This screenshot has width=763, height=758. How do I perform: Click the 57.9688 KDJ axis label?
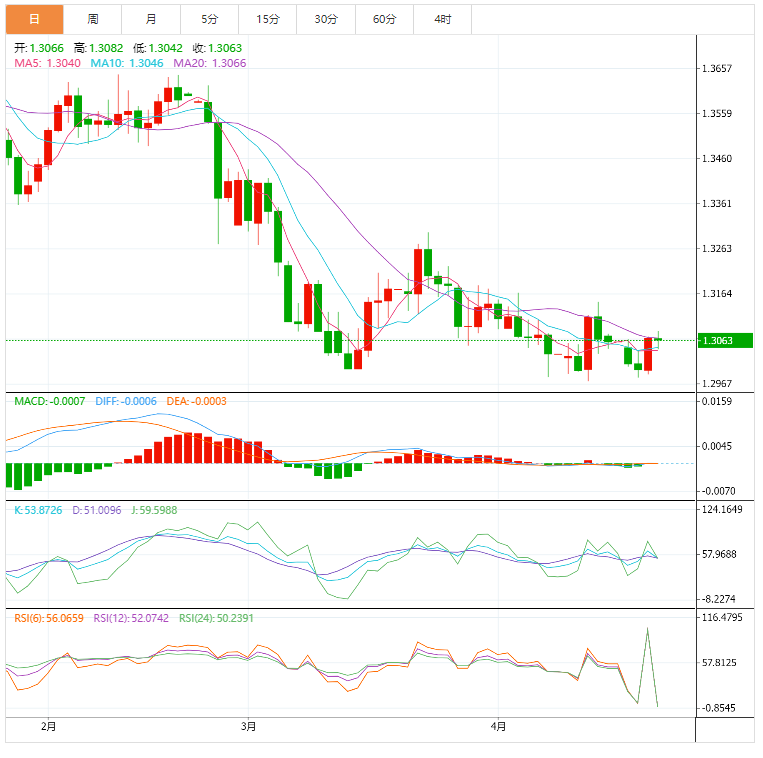(x=719, y=555)
